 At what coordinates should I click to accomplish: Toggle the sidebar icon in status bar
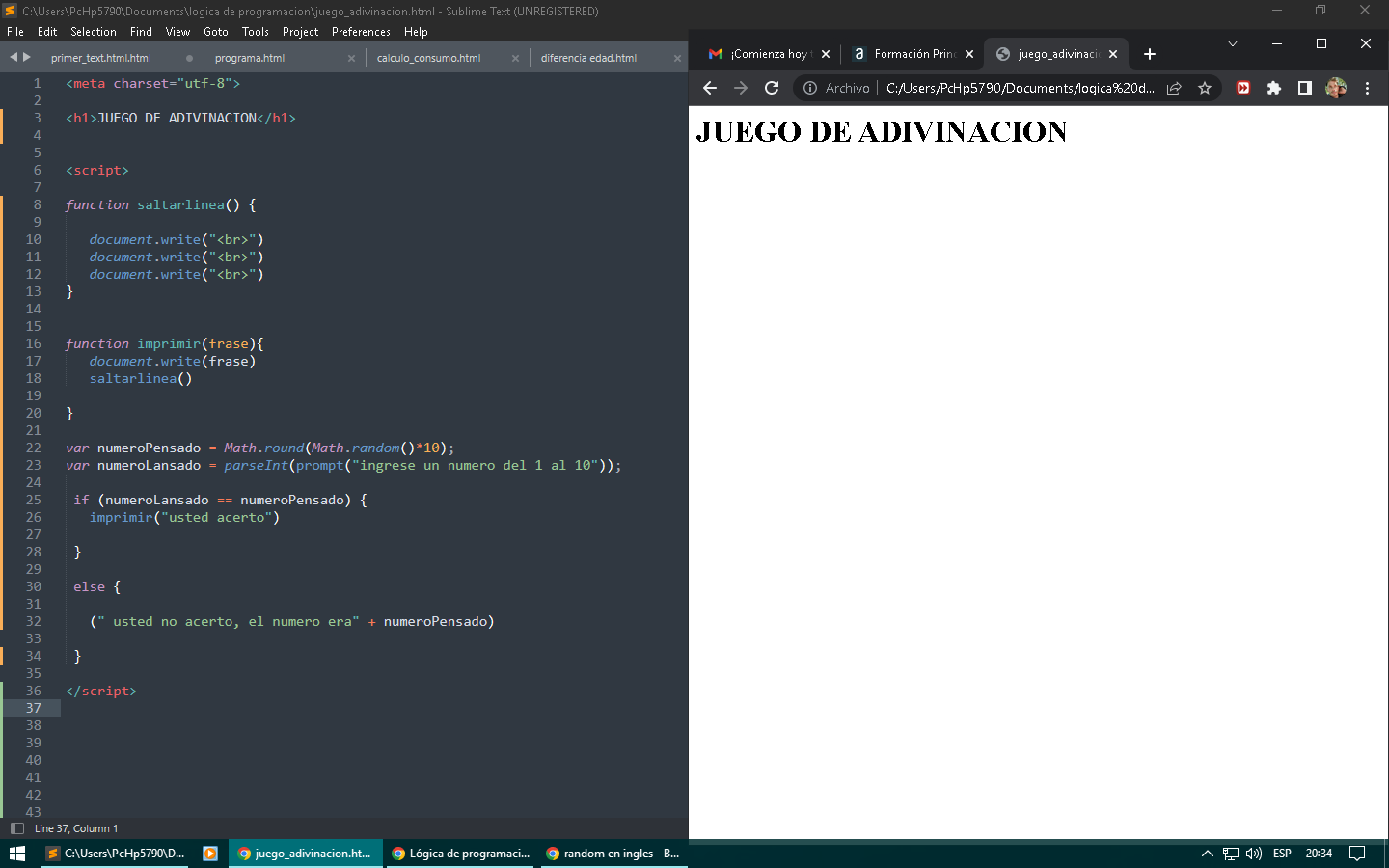coord(16,828)
